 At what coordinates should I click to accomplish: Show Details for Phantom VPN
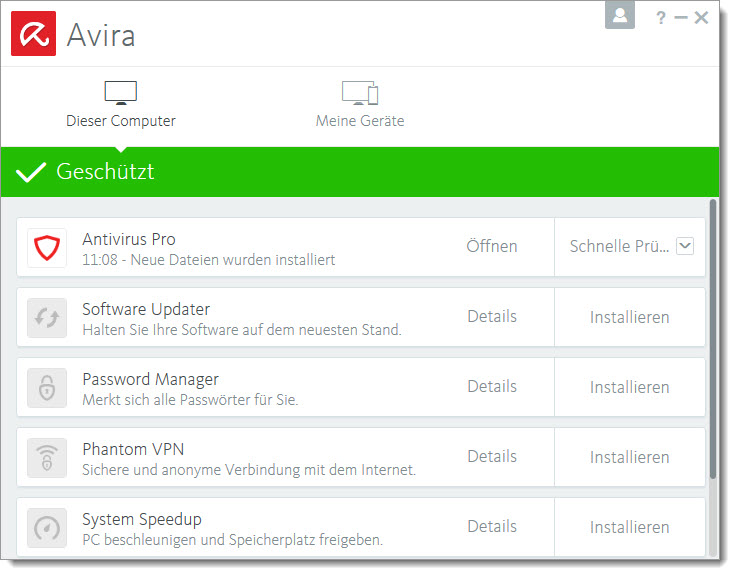[492, 456]
